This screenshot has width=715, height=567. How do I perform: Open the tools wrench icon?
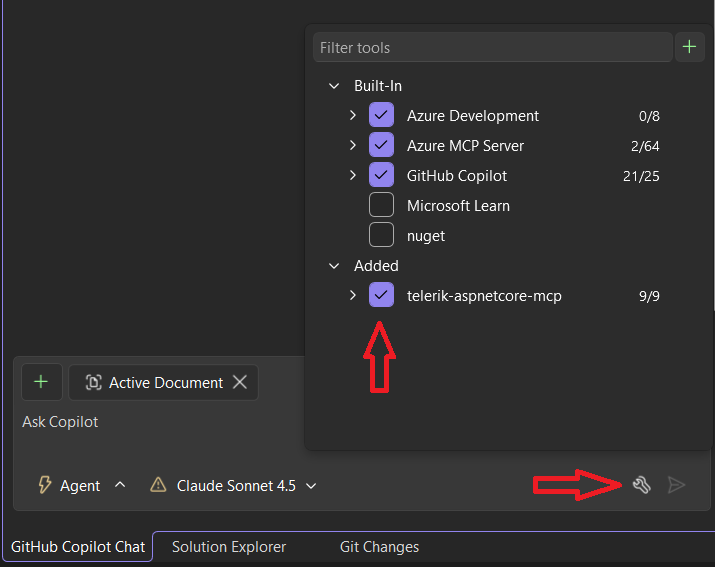click(x=641, y=484)
